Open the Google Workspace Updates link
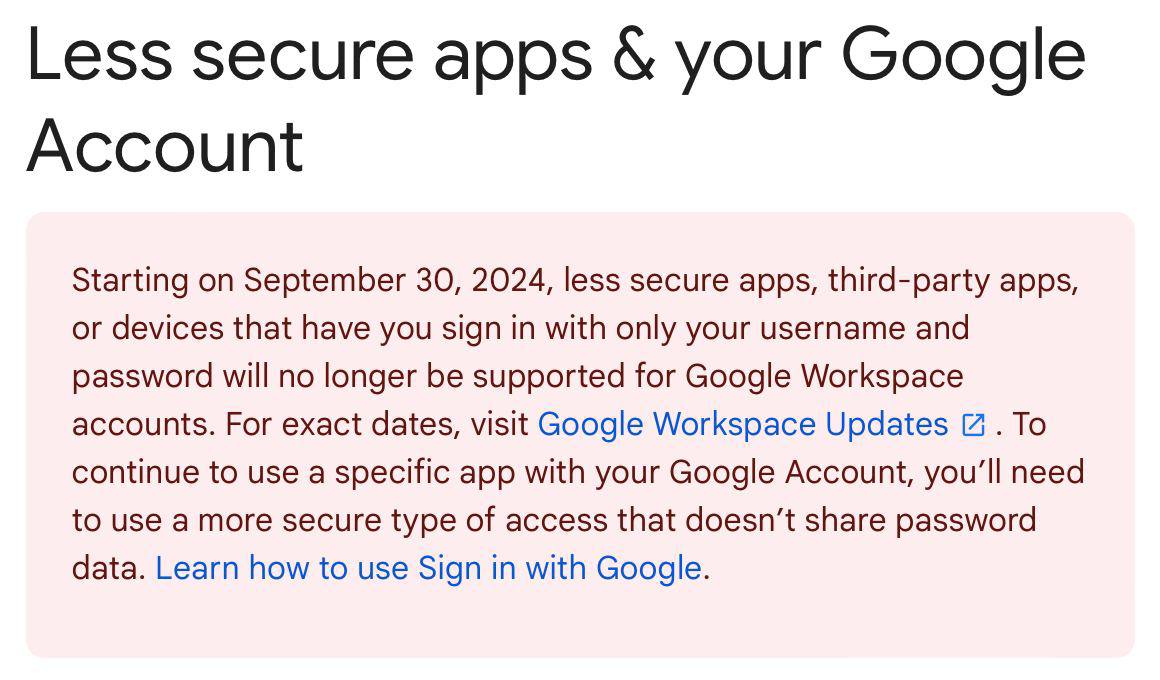 click(742, 424)
